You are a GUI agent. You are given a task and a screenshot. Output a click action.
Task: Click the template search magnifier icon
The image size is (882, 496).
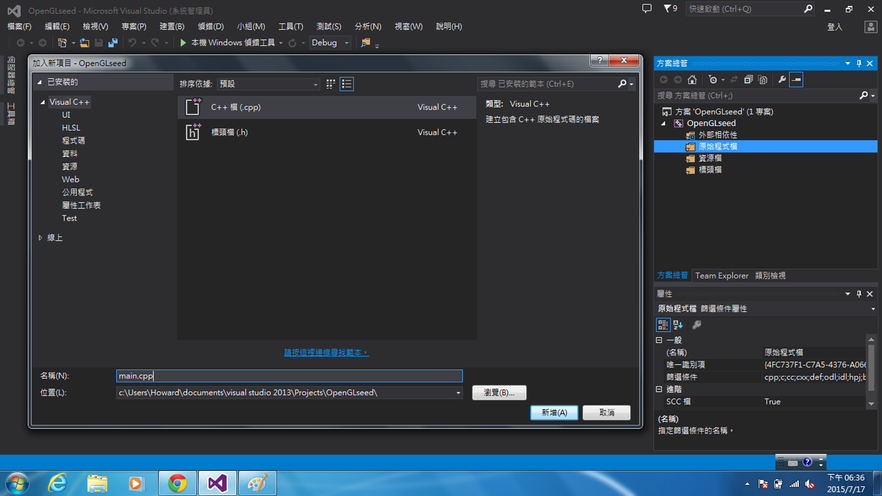[x=622, y=84]
